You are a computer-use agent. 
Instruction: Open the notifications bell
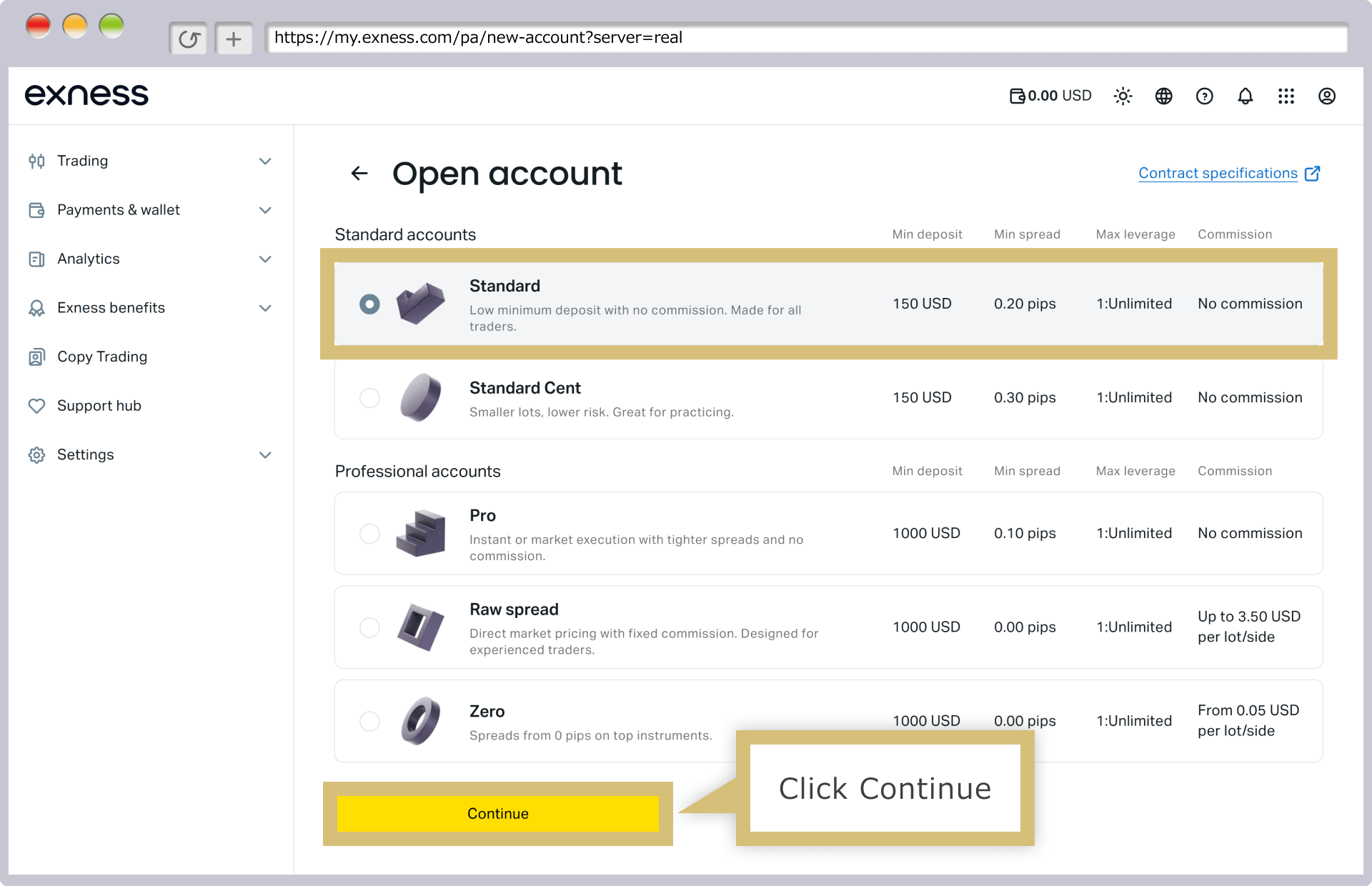1245,96
